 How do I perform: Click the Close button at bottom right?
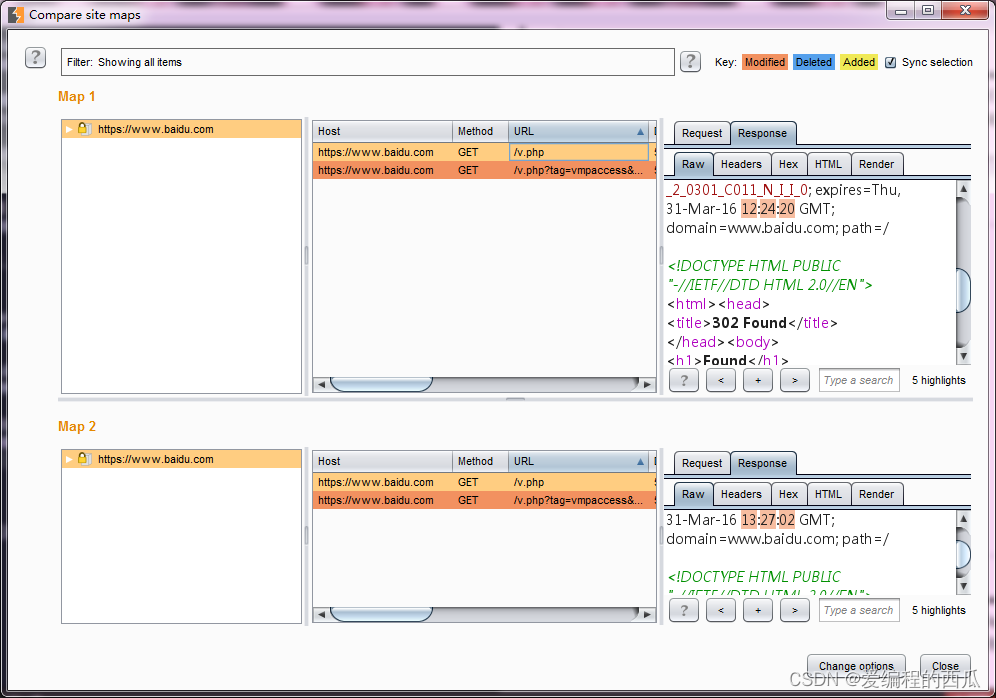(945, 666)
